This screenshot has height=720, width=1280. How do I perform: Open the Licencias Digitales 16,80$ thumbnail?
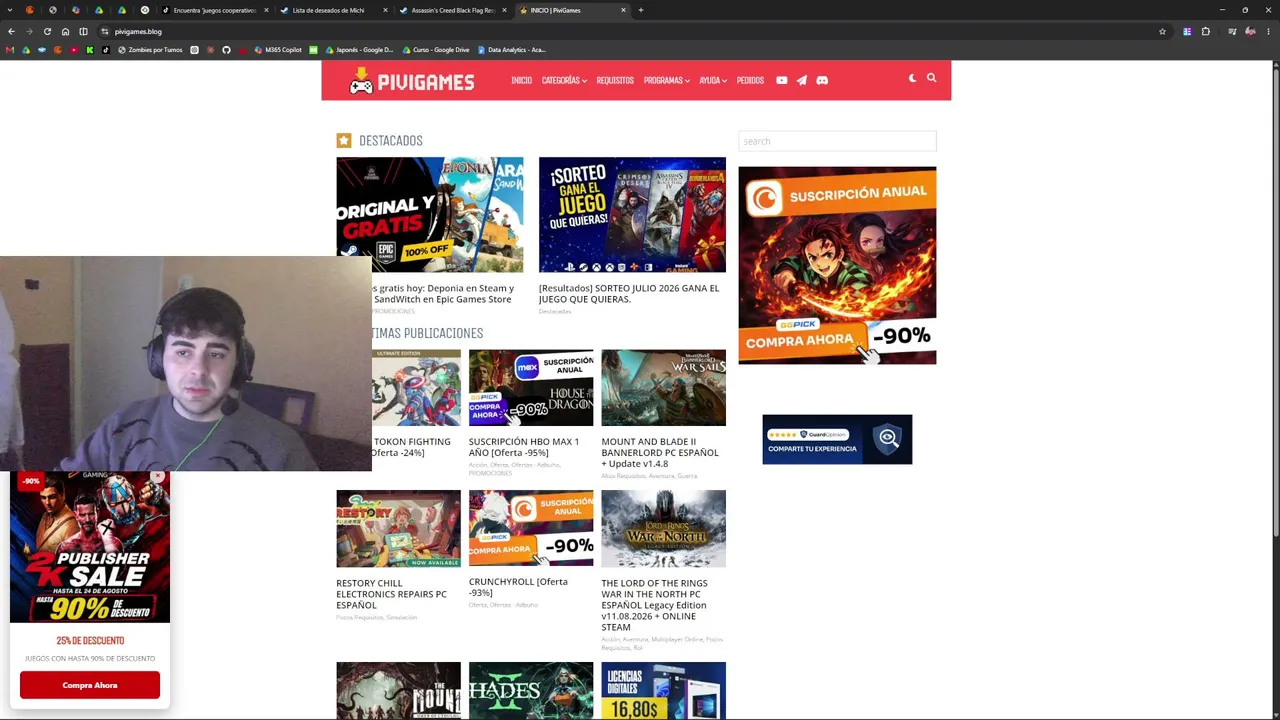pyautogui.click(x=663, y=690)
